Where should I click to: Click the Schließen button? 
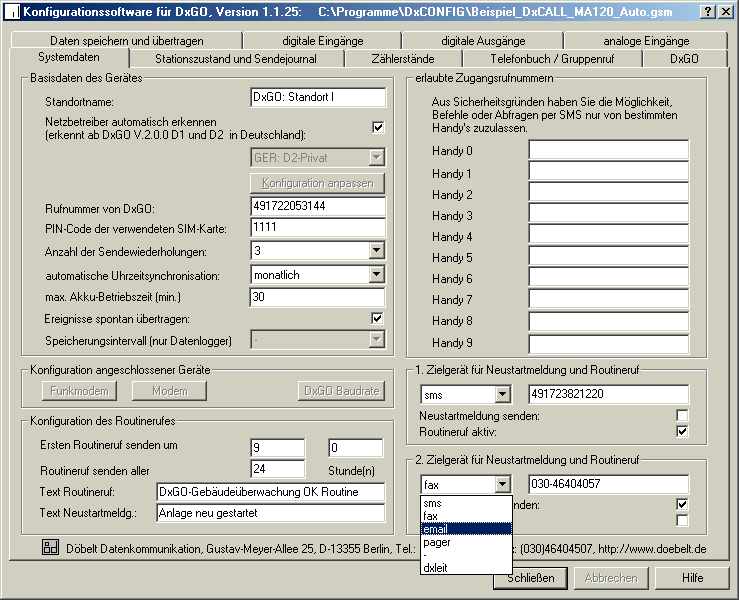coord(530,578)
